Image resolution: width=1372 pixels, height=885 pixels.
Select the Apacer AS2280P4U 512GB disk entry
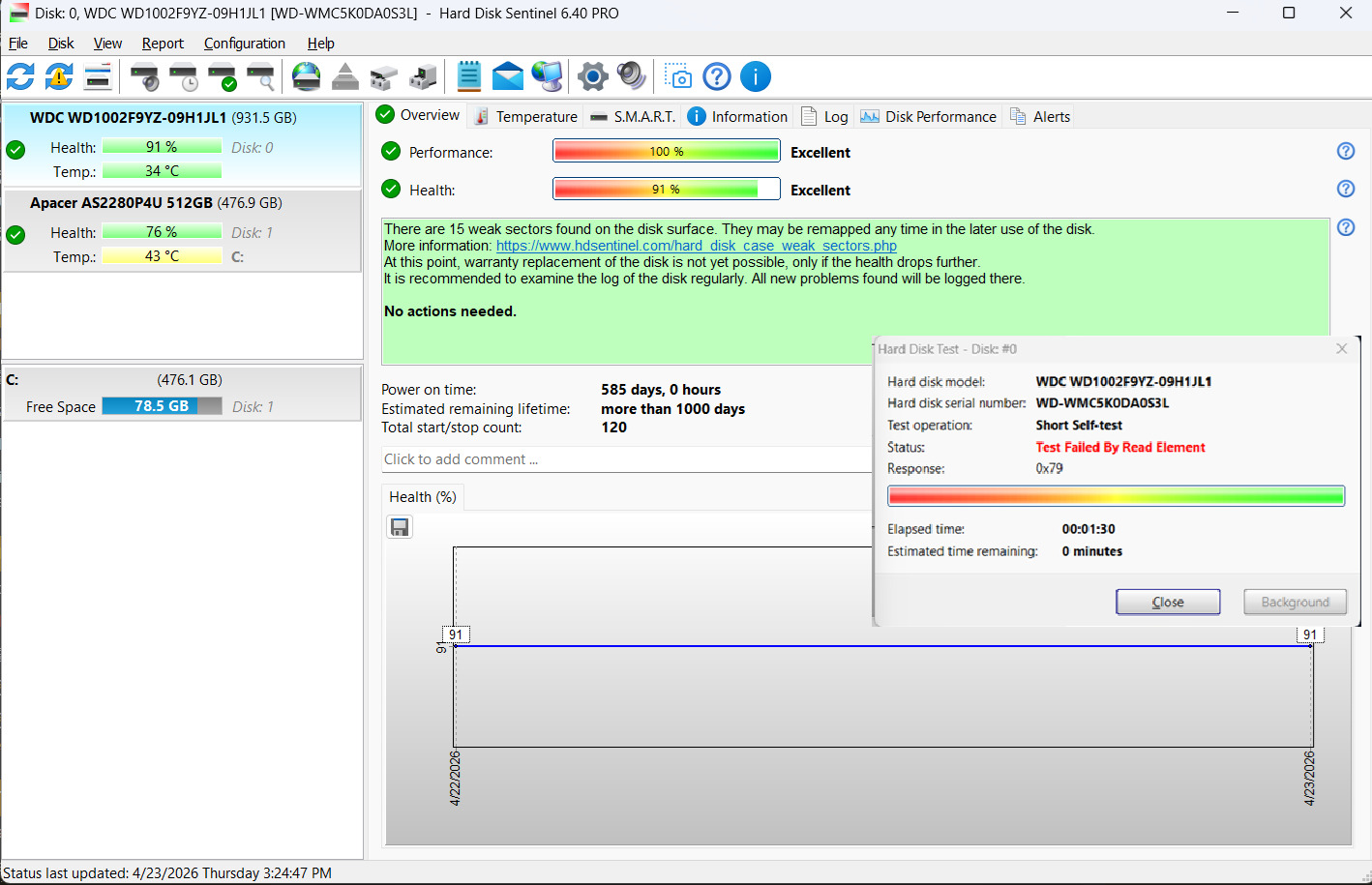click(x=182, y=230)
